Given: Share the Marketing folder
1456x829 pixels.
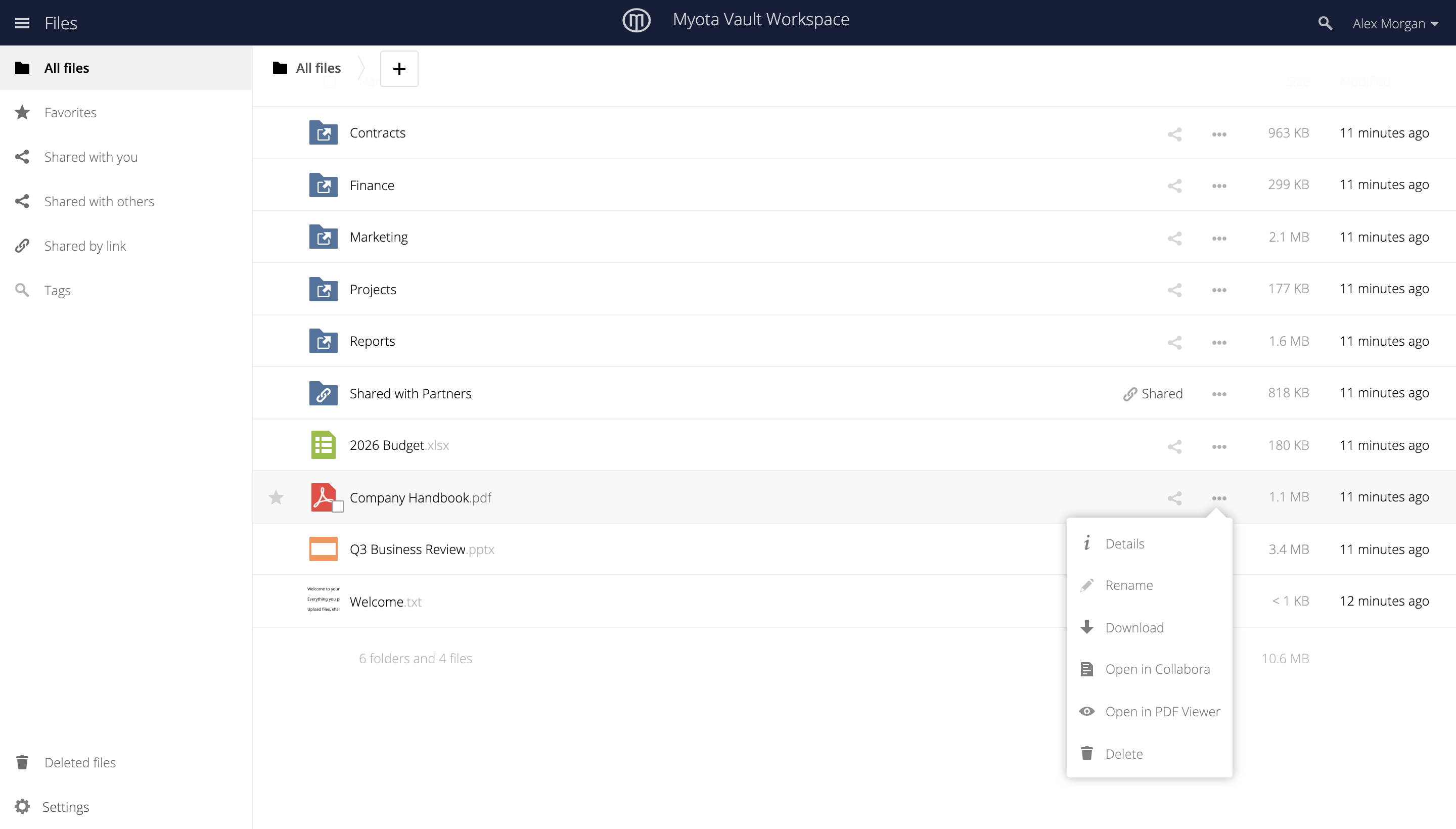Looking at the screenshot, I should [x=1174, y=238].
